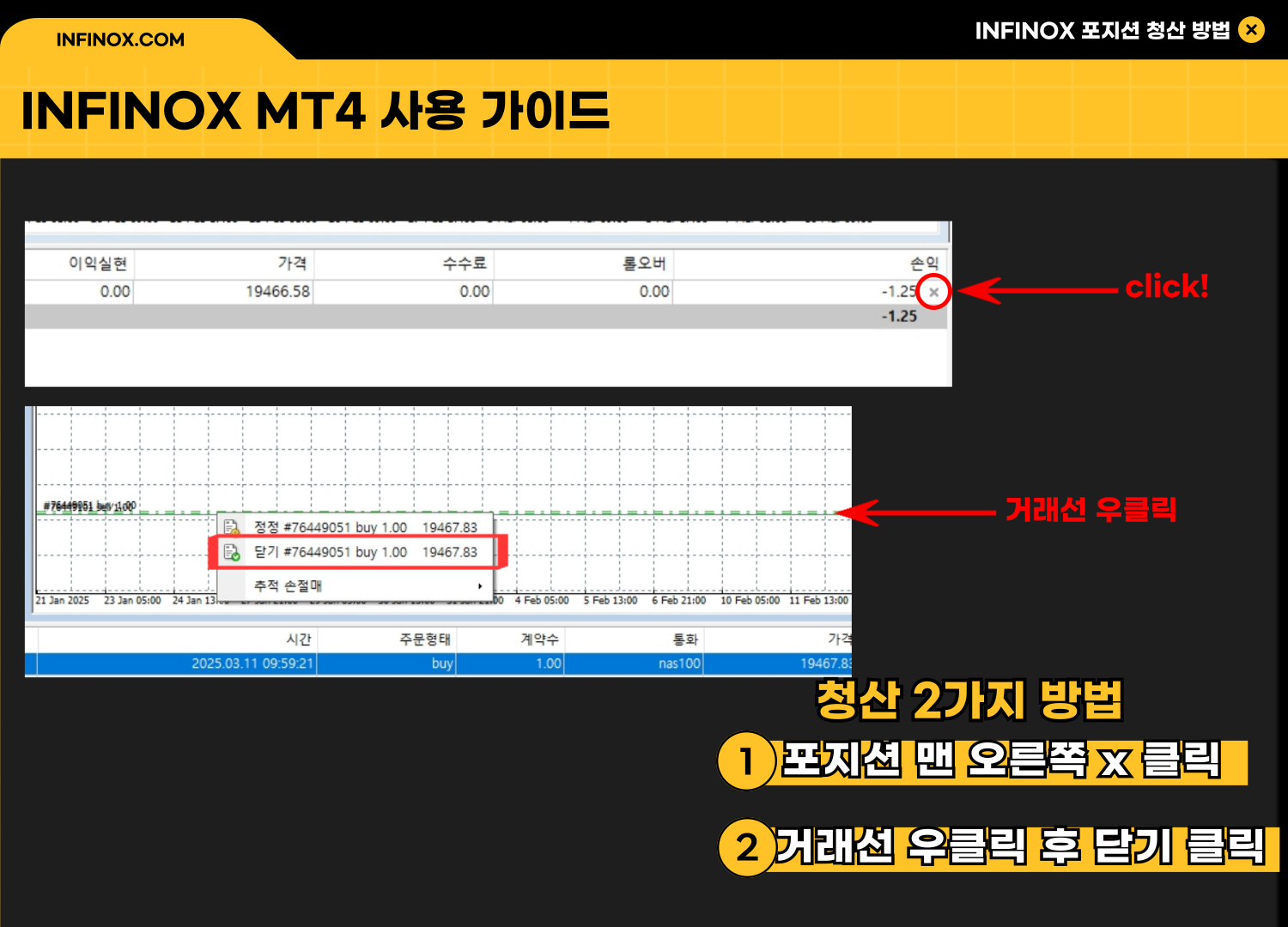The height and width of the screenshot is (927, 1288).
Task: Click the '수수료' column header
Action: [465, 264]
